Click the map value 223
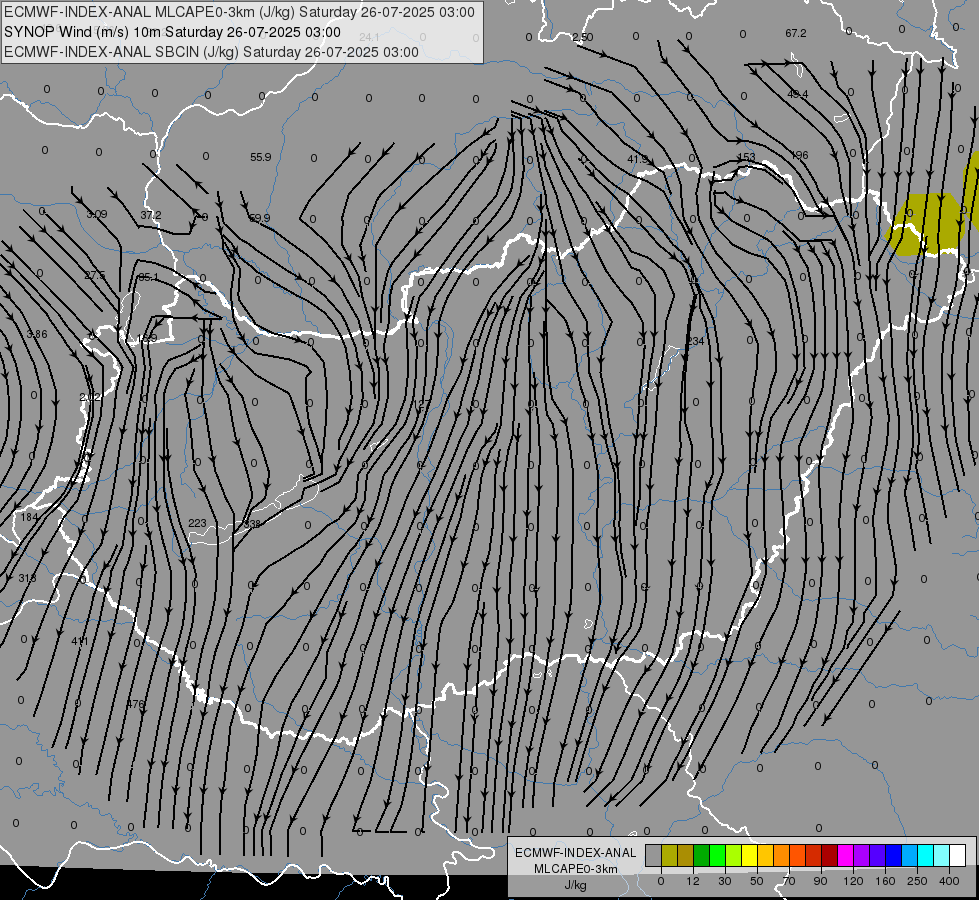The image size is (979, 900). click(x=197, y=523)
